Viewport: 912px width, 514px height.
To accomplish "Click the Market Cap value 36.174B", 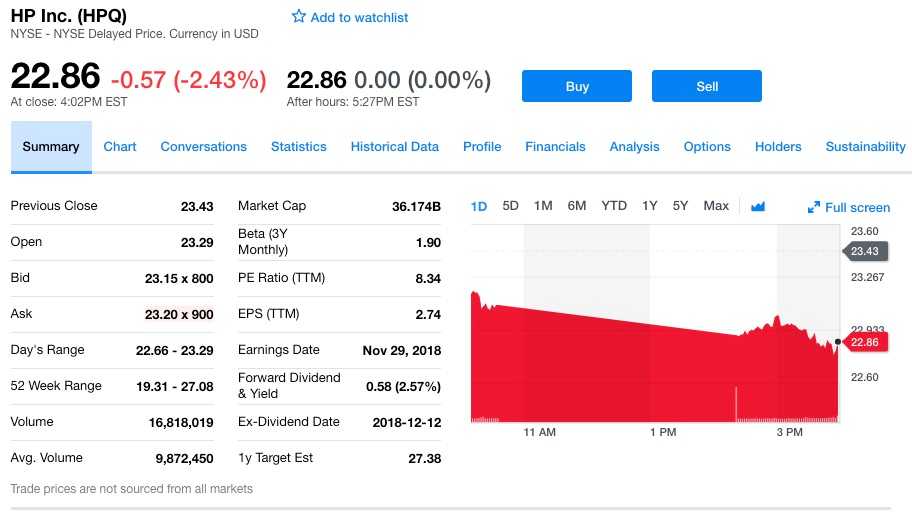I will pyautogui.click(x=416, y=206).
